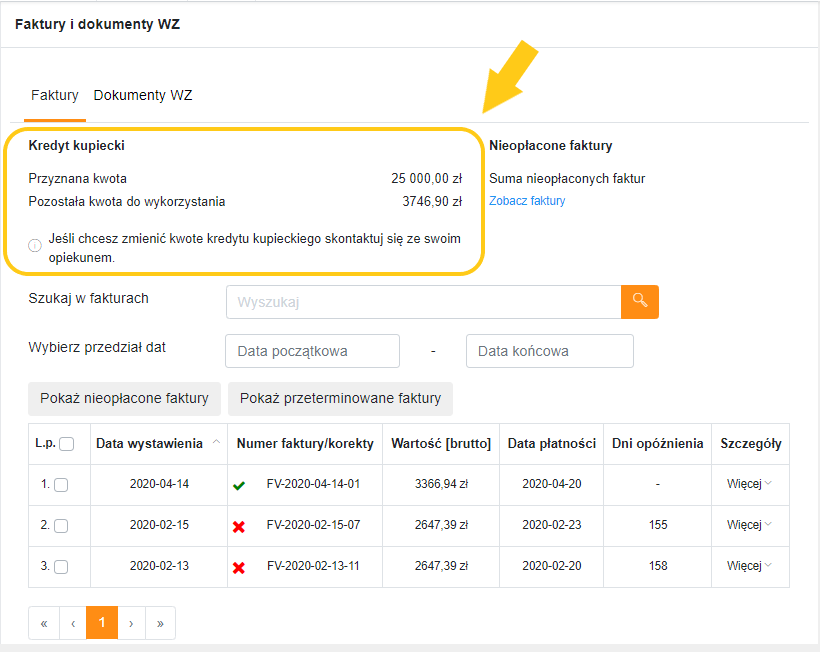The image size is (820, 652).
Task: Check the box for row 3 invoice
Action: coord(61,566)
